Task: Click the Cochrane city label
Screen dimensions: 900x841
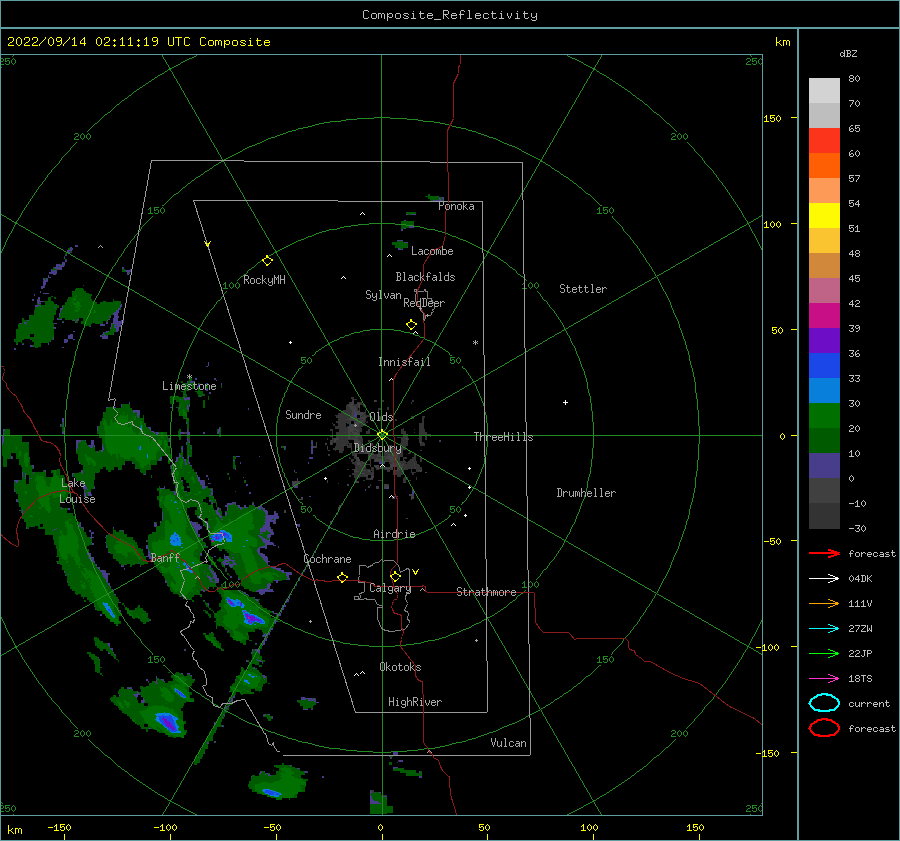Action: pyautogui.click(x=327, y=559)
